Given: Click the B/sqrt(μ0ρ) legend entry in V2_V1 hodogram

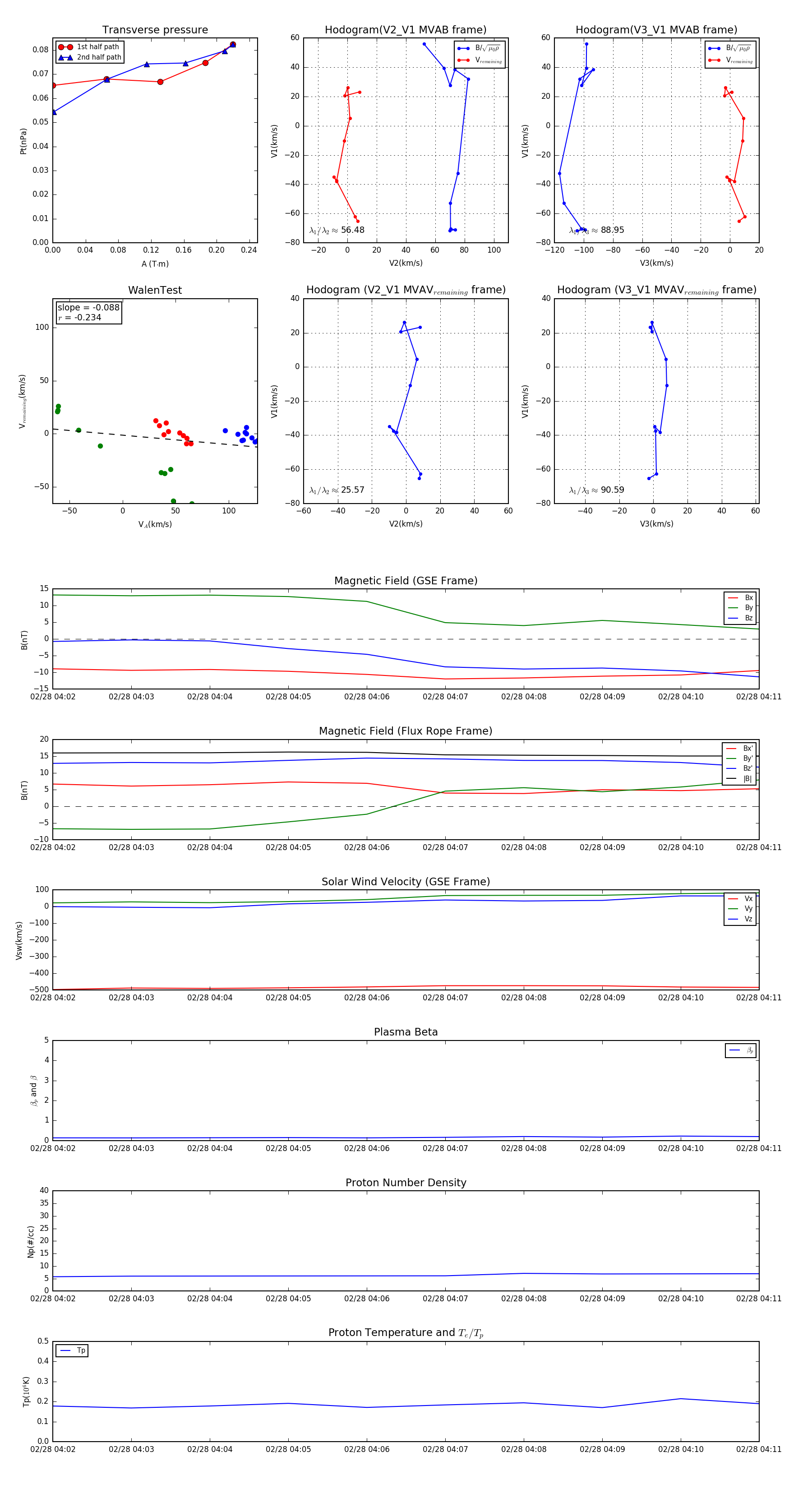Looking at the screenshot, I should click(x=479, y=49).
